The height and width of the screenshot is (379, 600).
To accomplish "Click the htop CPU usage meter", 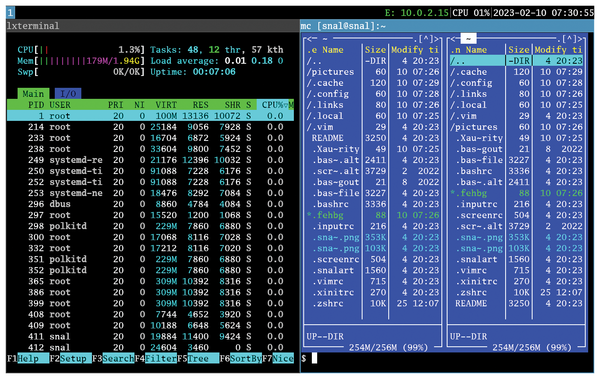I will pyautogui.click(x=81, y=50).
